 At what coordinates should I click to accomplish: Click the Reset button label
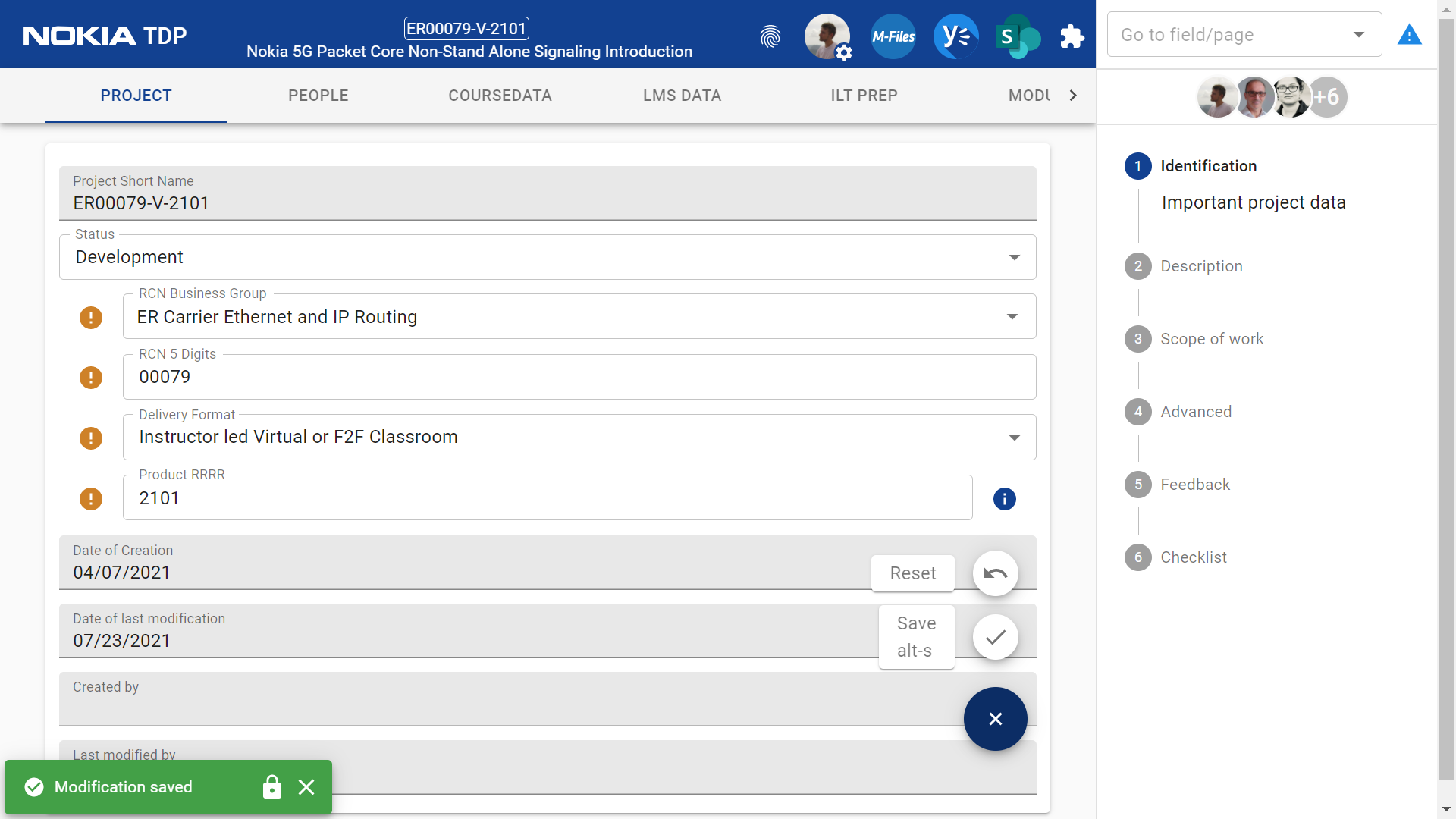tap(912, 573)
